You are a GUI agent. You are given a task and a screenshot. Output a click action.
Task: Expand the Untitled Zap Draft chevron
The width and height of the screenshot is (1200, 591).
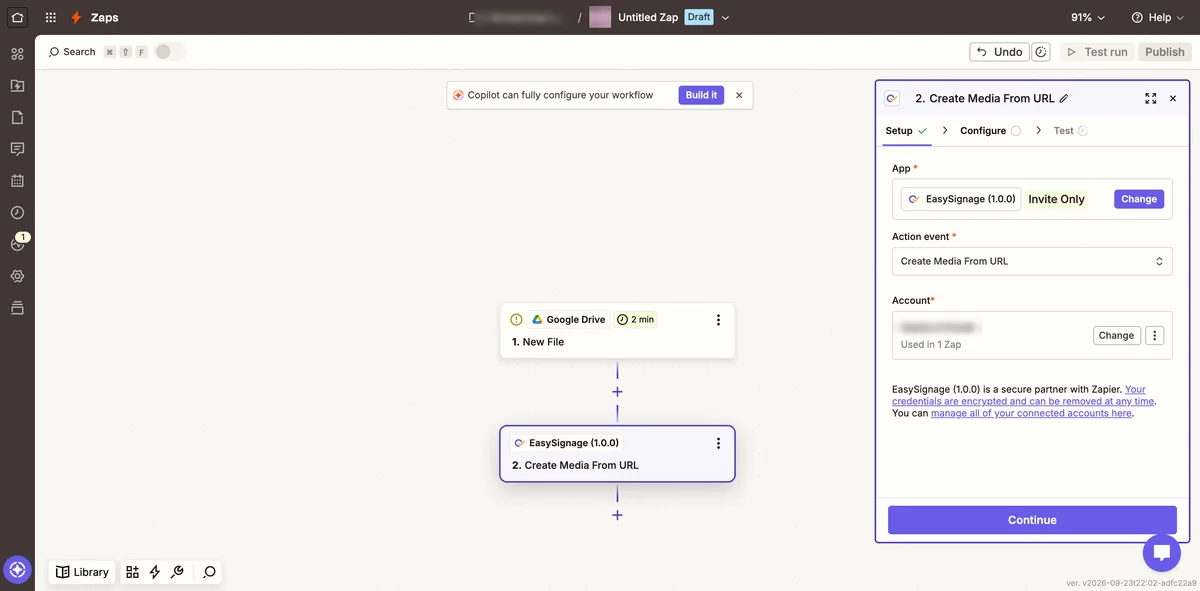726,18
